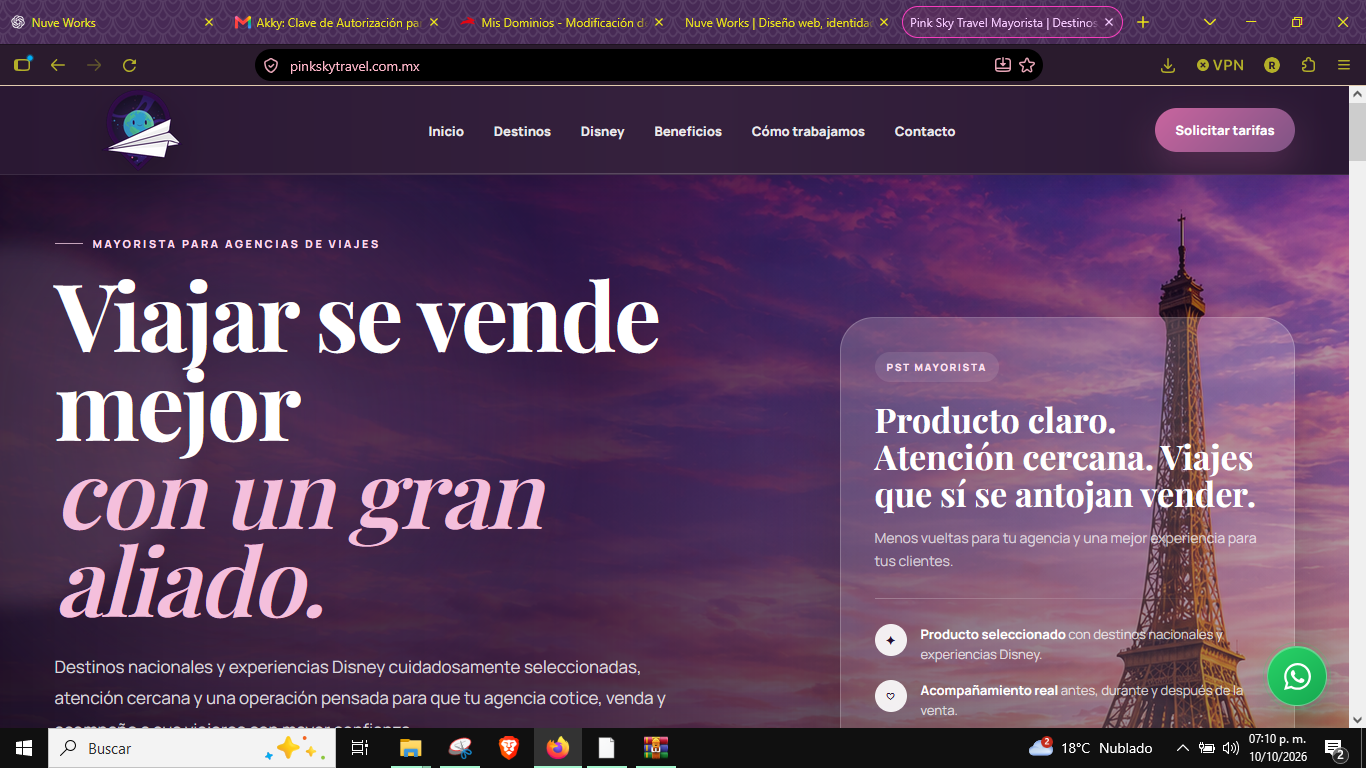
Task: Click the Buscar search box in the taskbar
Action: [192, 748]
